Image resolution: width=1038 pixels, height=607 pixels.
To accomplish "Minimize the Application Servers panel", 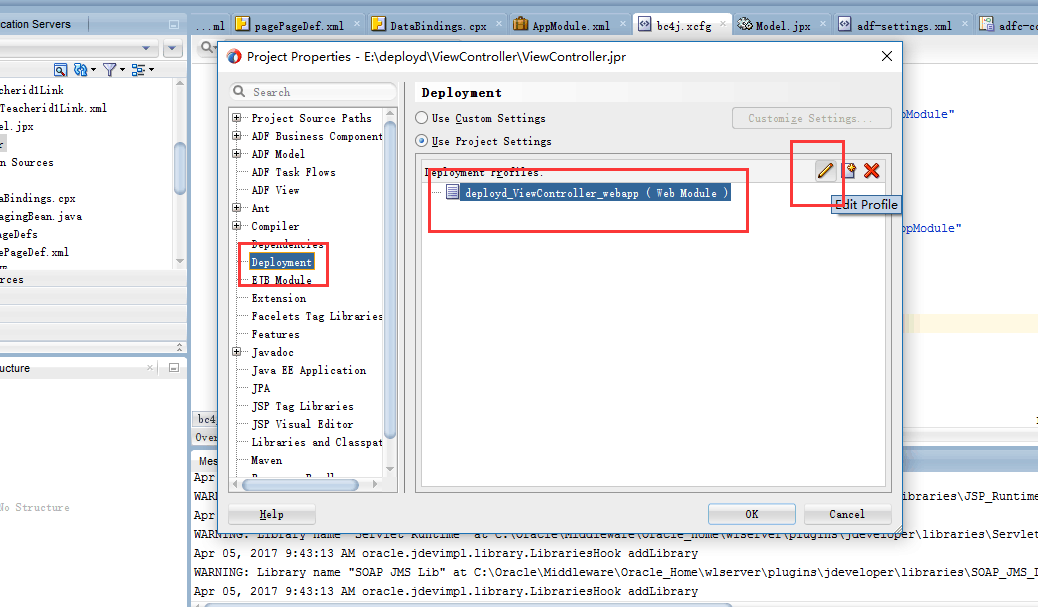I will 173,24.
